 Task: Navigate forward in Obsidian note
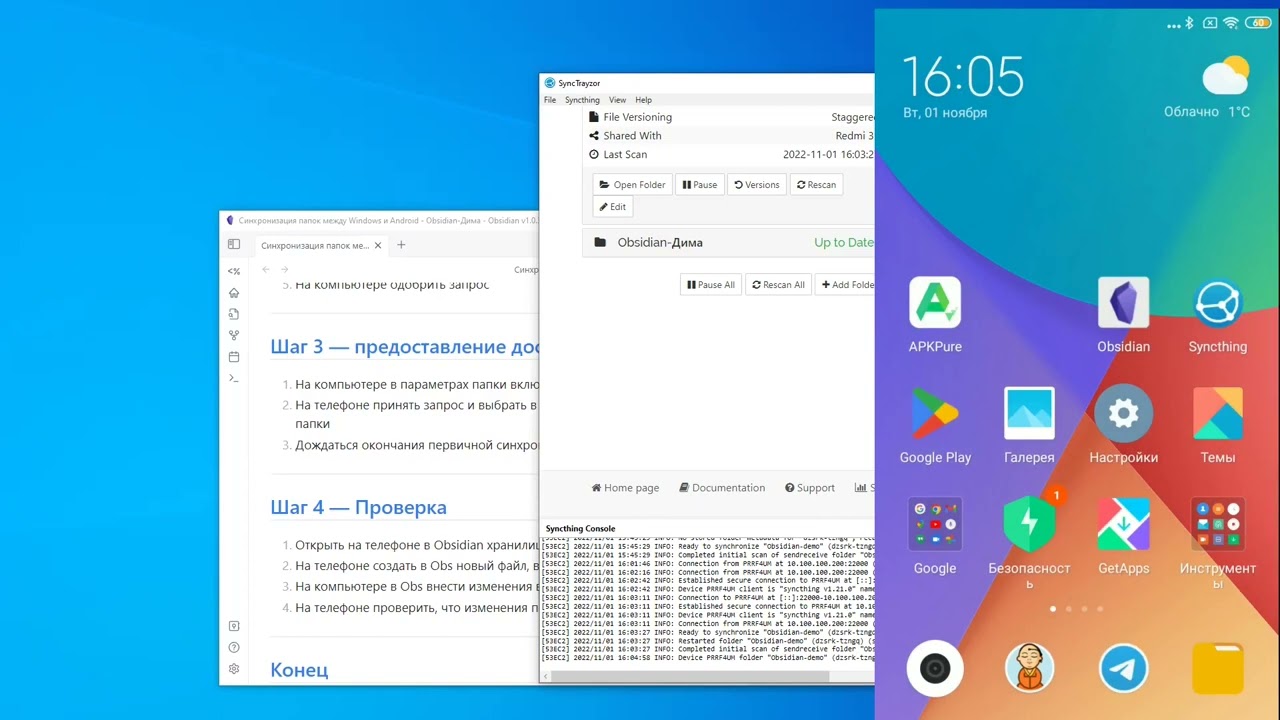click(284, 270)
